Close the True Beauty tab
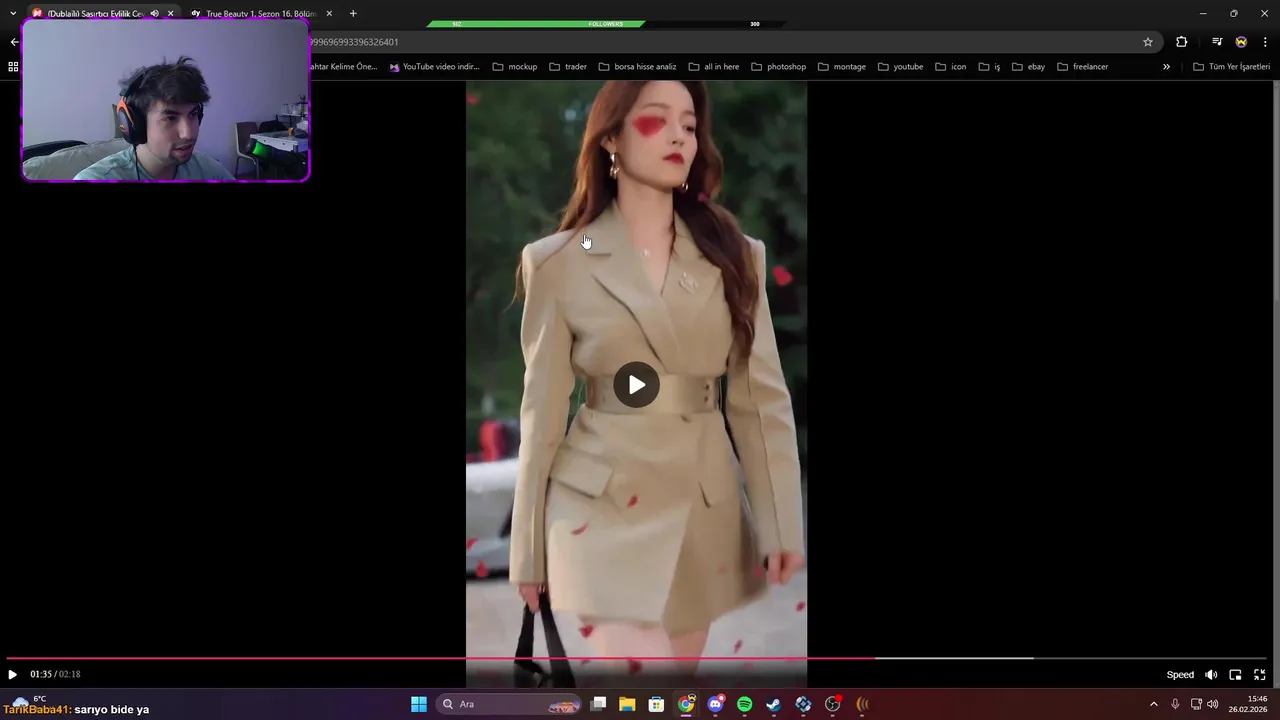The height and width of the screenshot is (720, 1280). (329, 14)
